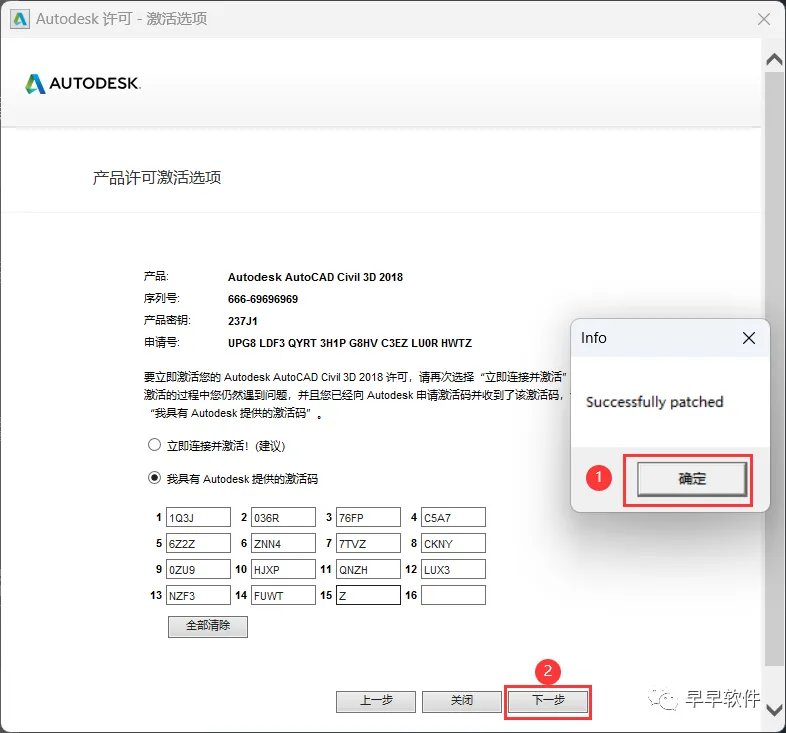Click the product key 237J1
Screen dimensions: 786x733
(243, 321)
